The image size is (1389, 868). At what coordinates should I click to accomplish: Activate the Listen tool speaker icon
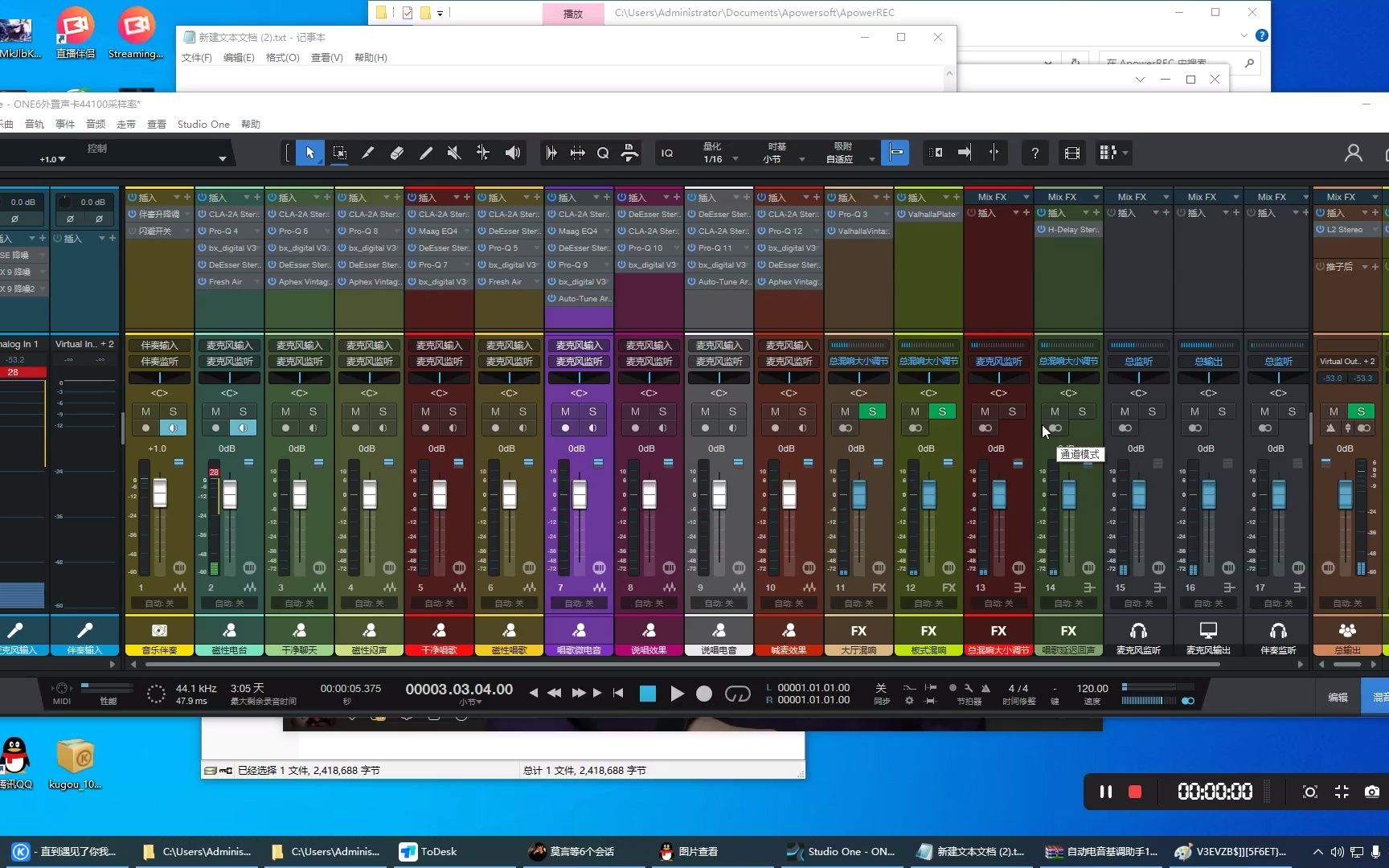[512, 153]
